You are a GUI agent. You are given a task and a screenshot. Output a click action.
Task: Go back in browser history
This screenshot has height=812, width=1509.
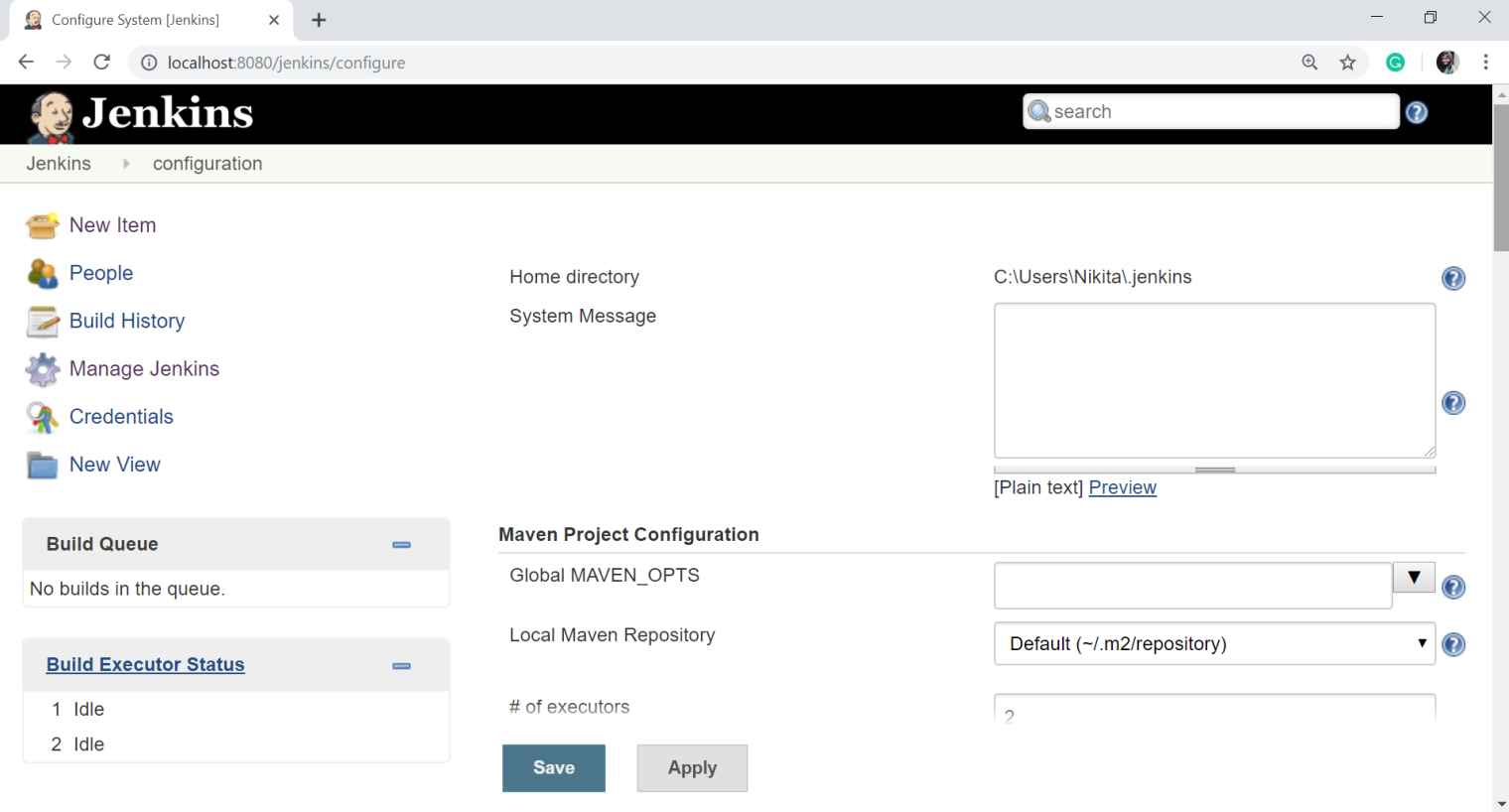click(27, 63)
